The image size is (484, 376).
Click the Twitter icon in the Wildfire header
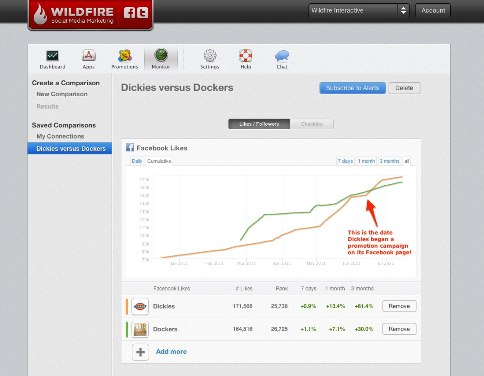pyautogui.click(x=142, y=13)
